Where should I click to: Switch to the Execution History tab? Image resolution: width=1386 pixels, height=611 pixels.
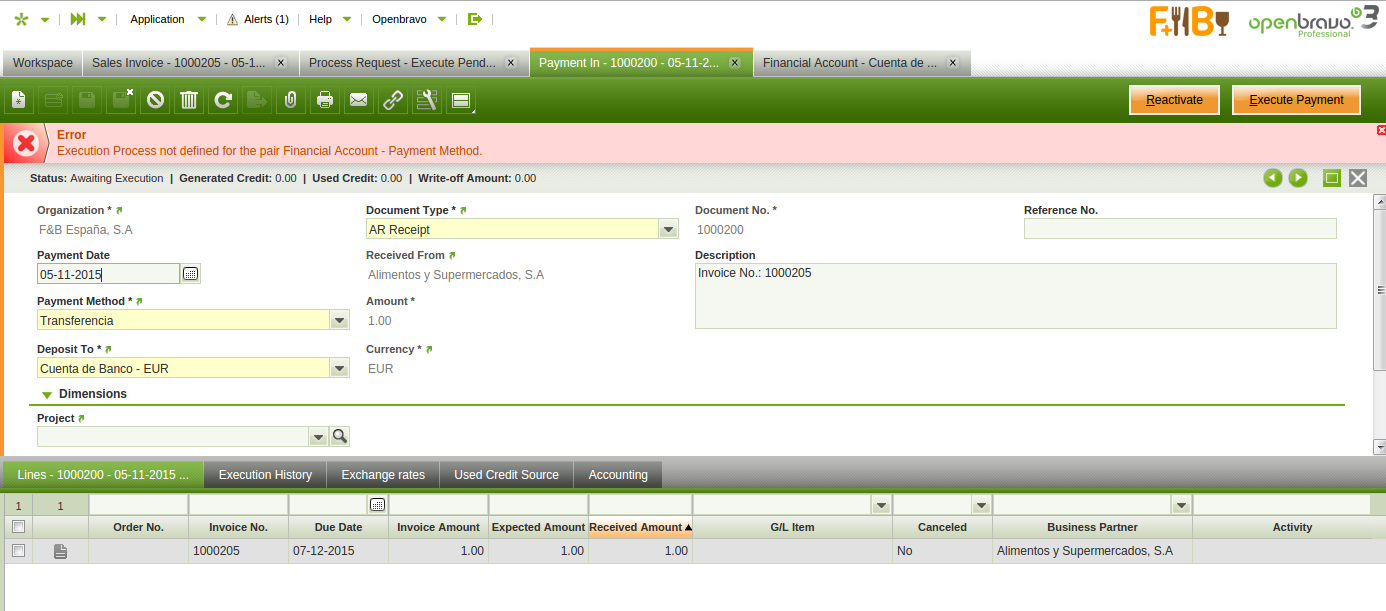pos(265,475)
